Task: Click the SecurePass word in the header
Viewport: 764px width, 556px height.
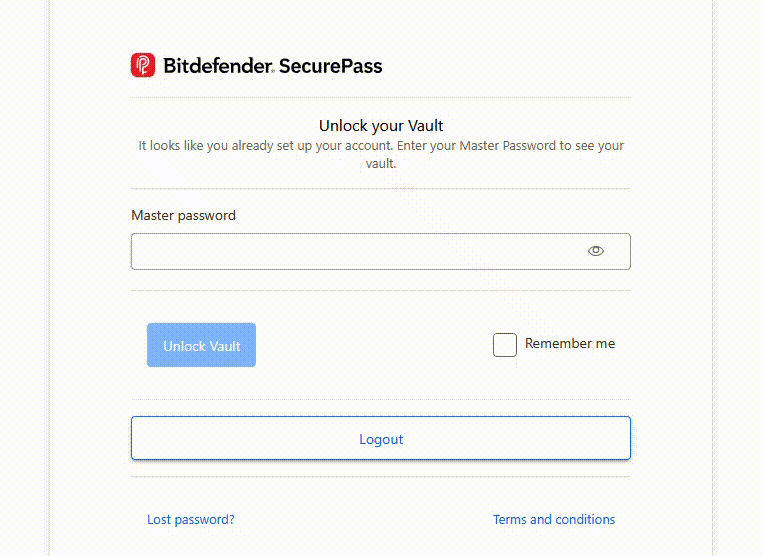Action: coord(330,66)
